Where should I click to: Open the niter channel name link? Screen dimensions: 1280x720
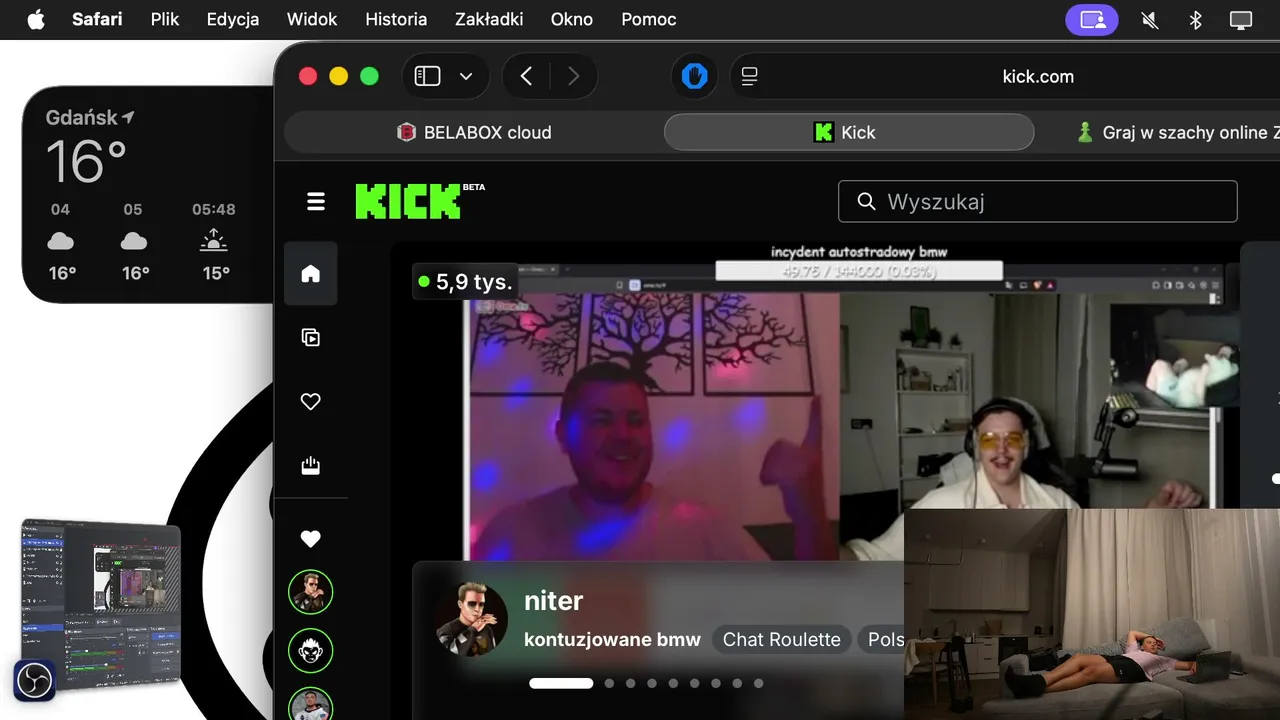[553, 601]
